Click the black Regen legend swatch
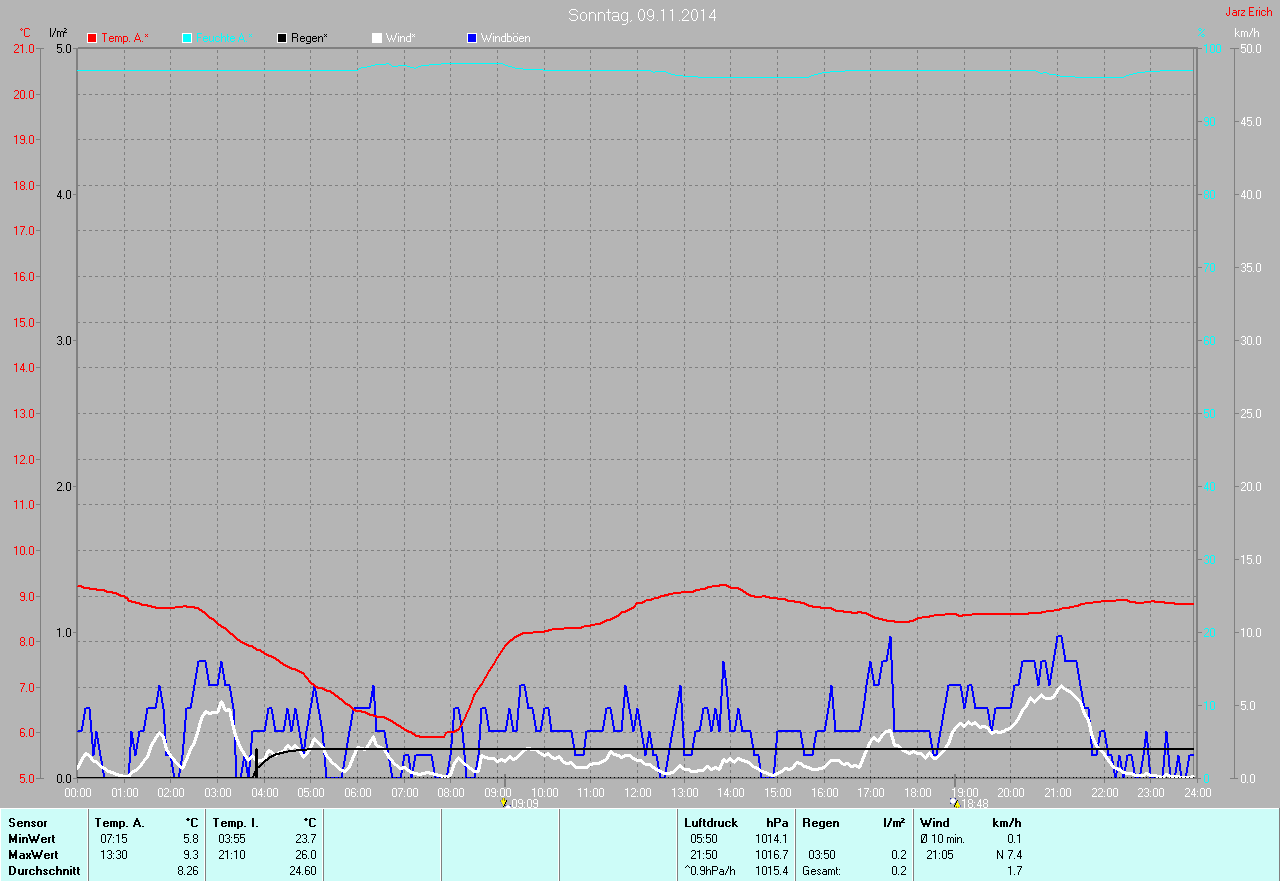The height and width of the screenshot is (881, 1280). coord(282,38)
